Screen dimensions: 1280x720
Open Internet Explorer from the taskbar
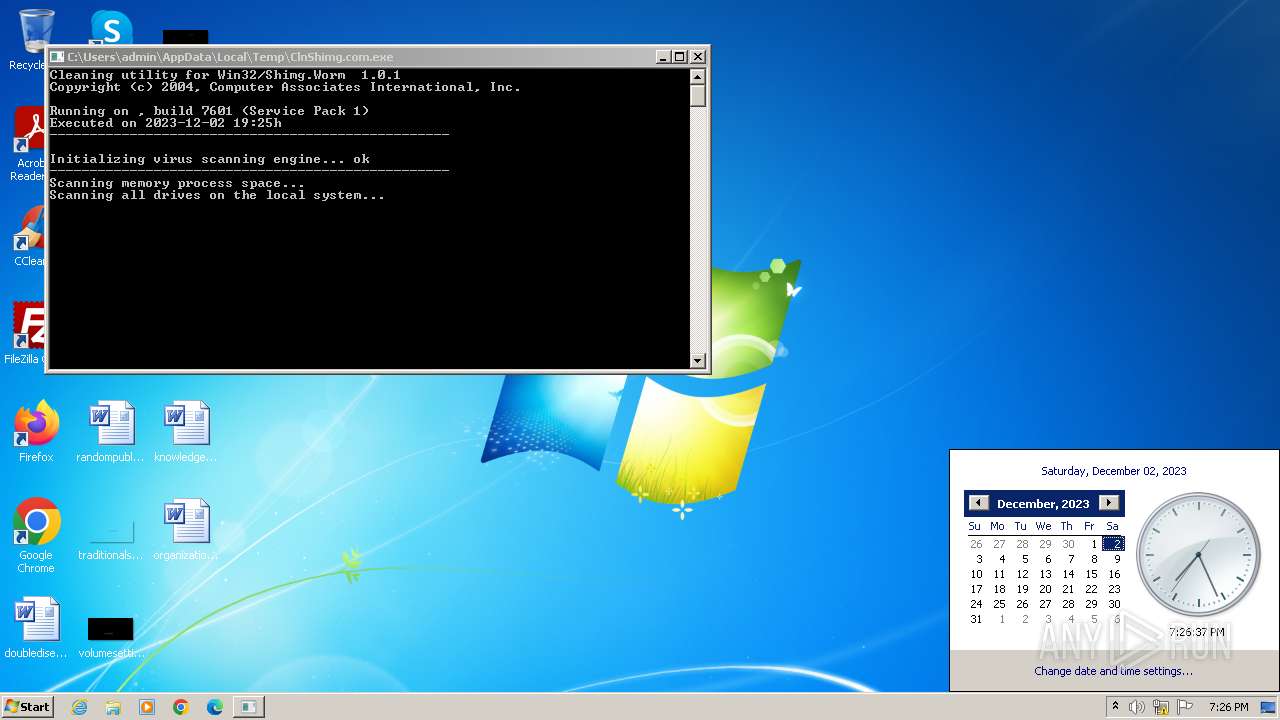(79, 707)
